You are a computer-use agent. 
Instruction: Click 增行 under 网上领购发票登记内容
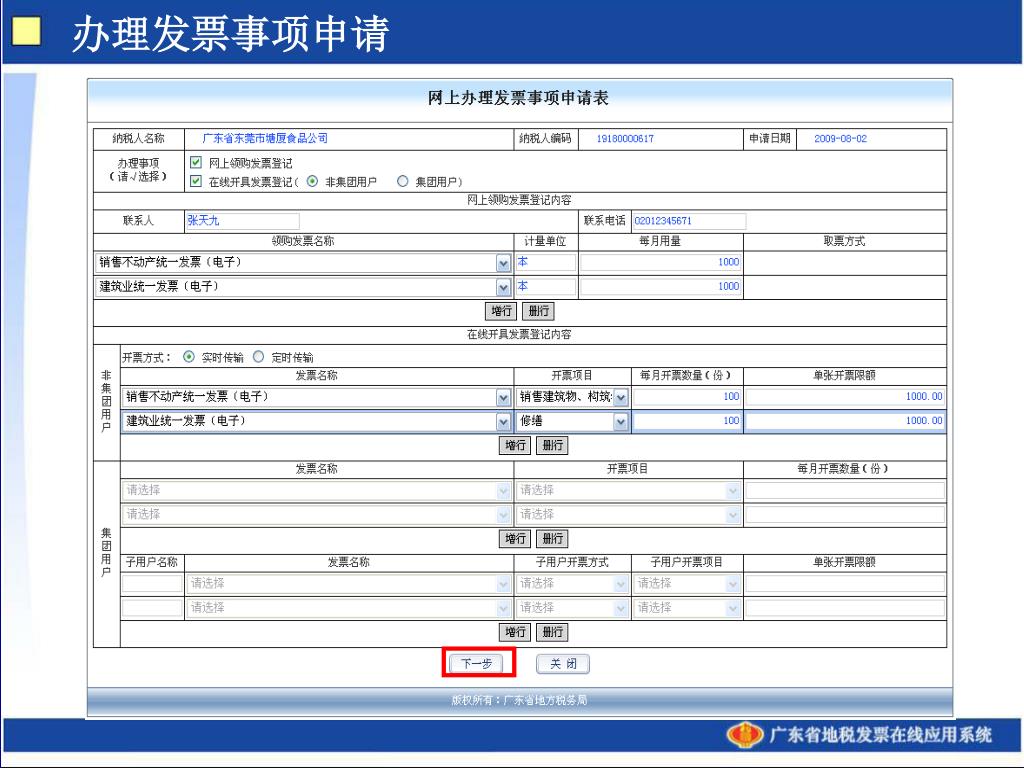502,311
